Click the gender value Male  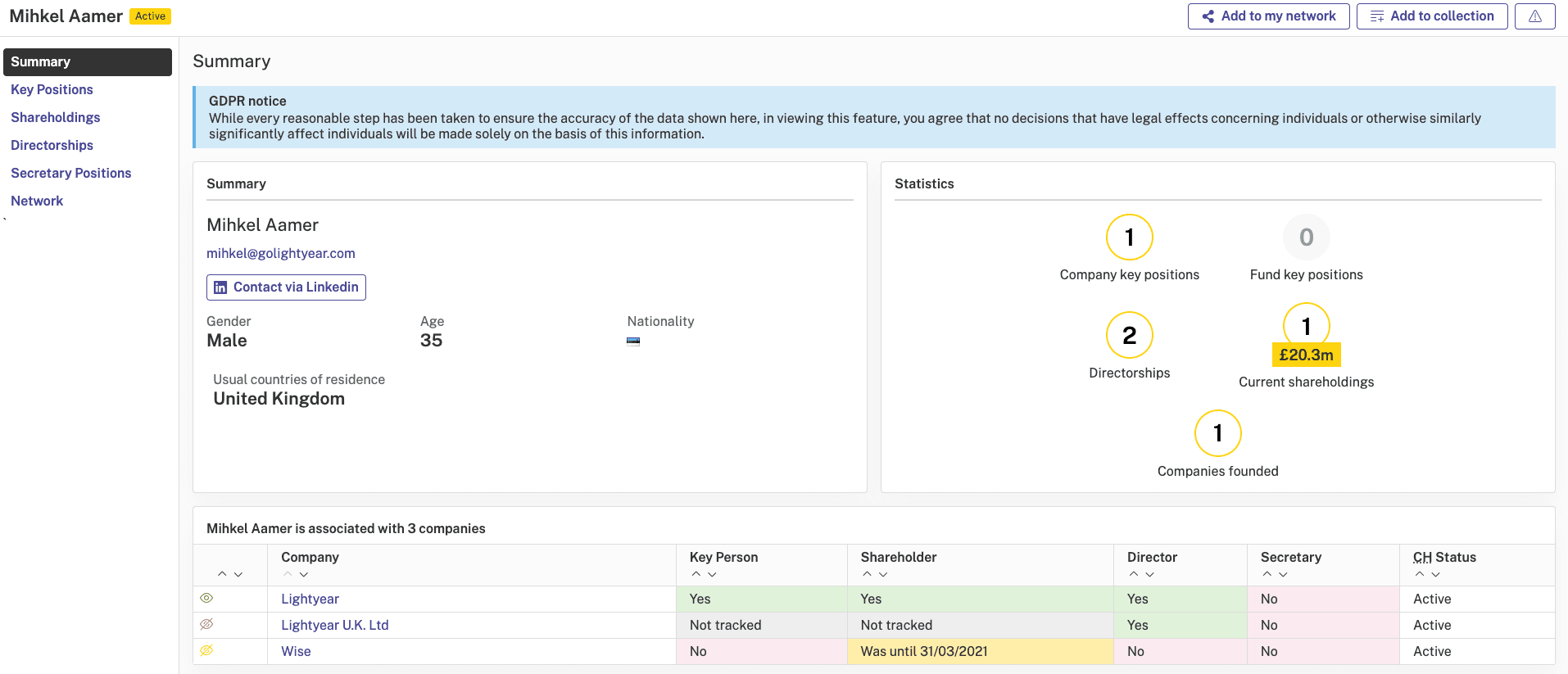pyautogui.click(x=227, y=341)
